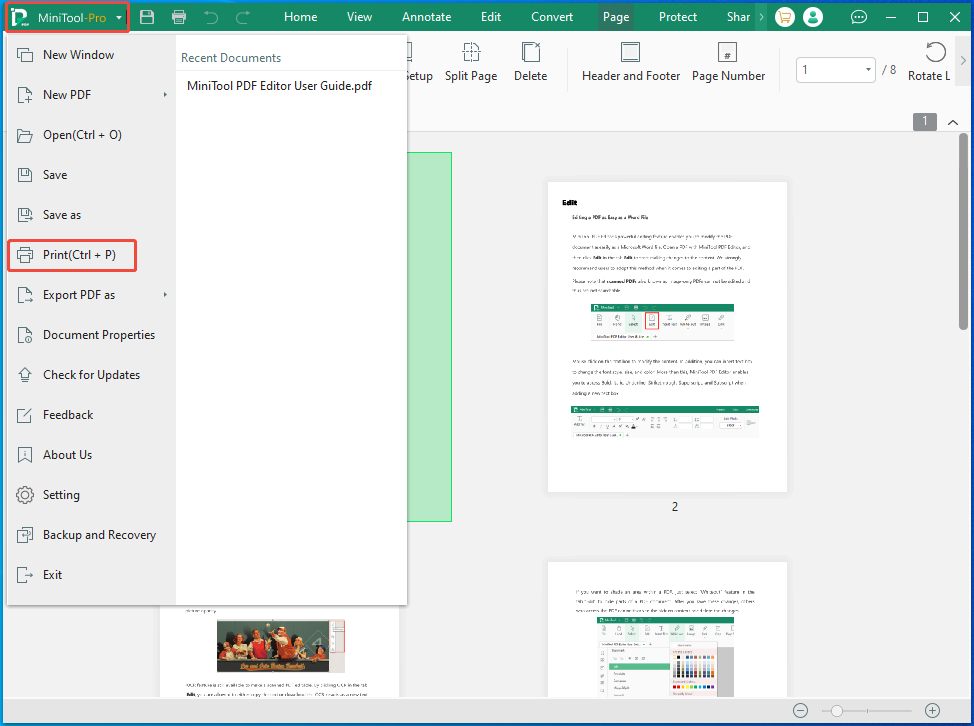Viewport: 974px width, 726px height.
Task: Click the Document Properties icon
Action: pyautogui.click(x=25, y=335)
